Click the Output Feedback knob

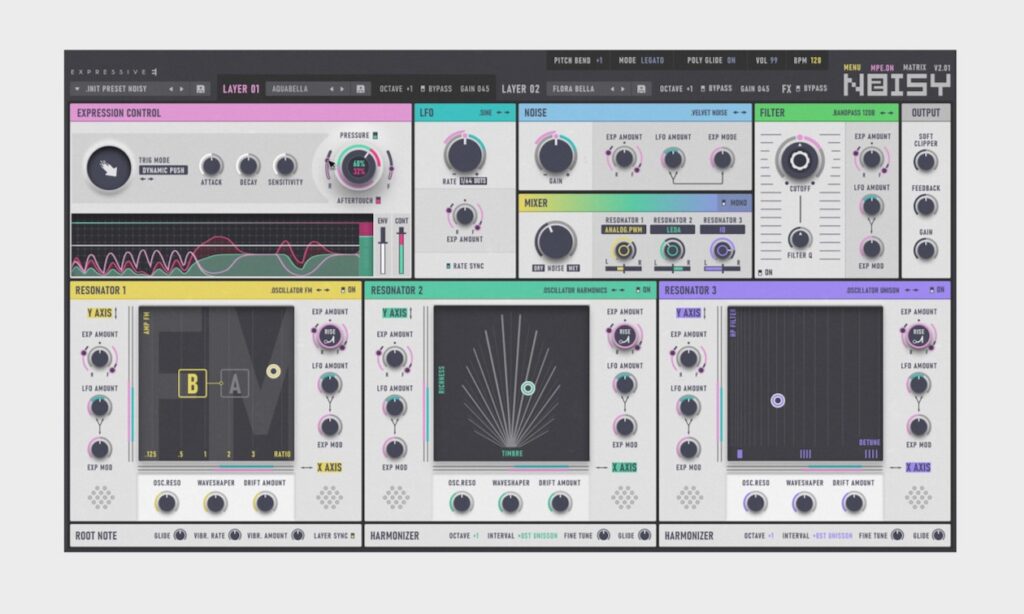[925, 206]
